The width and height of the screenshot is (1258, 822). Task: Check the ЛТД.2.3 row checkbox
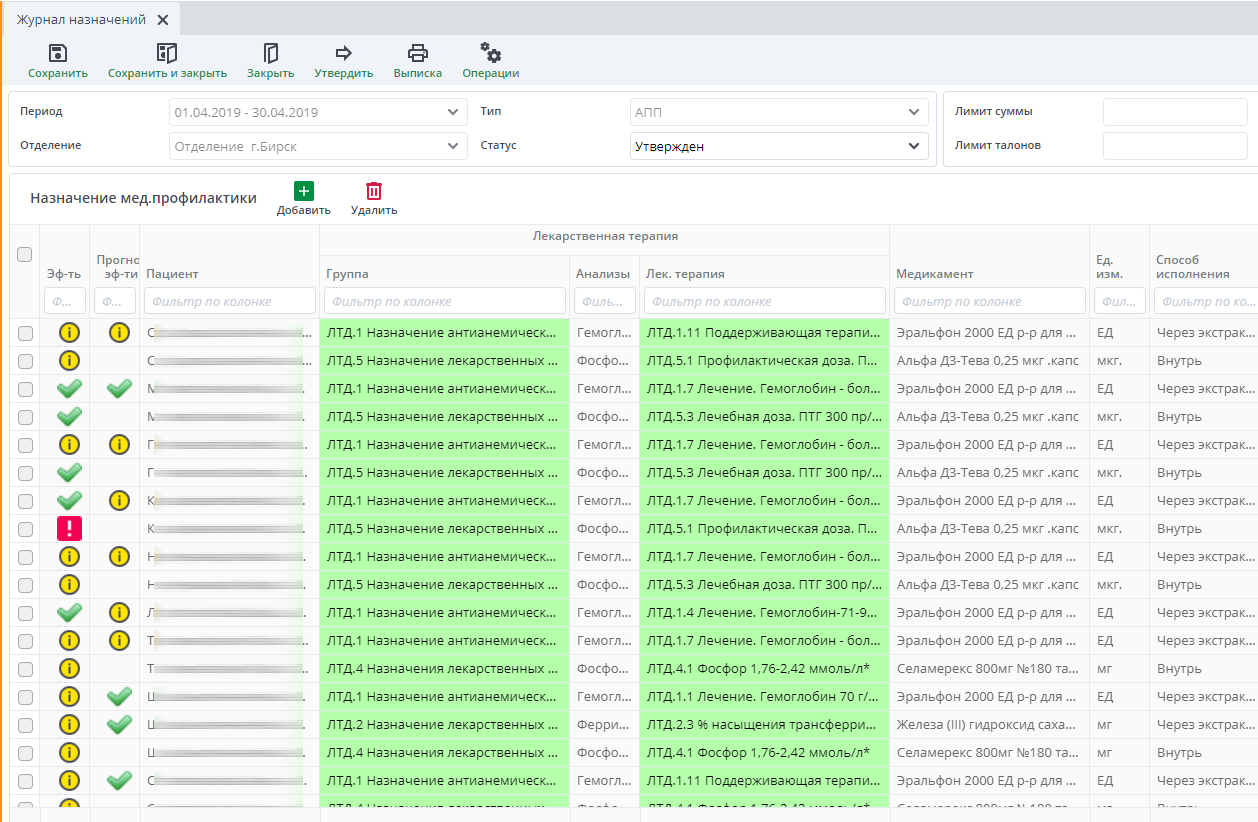[25, 725]
